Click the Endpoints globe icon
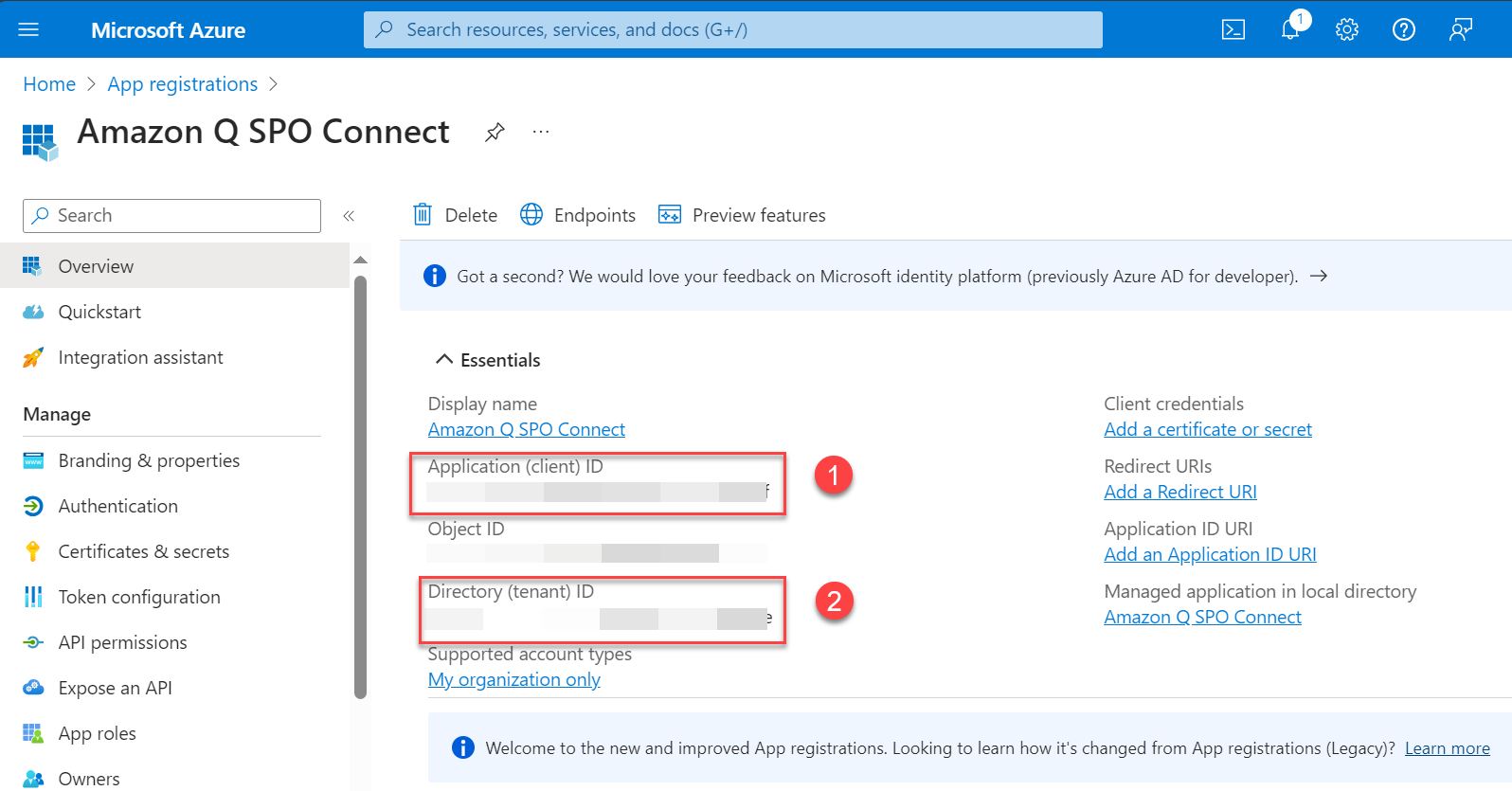1512x791 pixels. [x=531, y=215]
